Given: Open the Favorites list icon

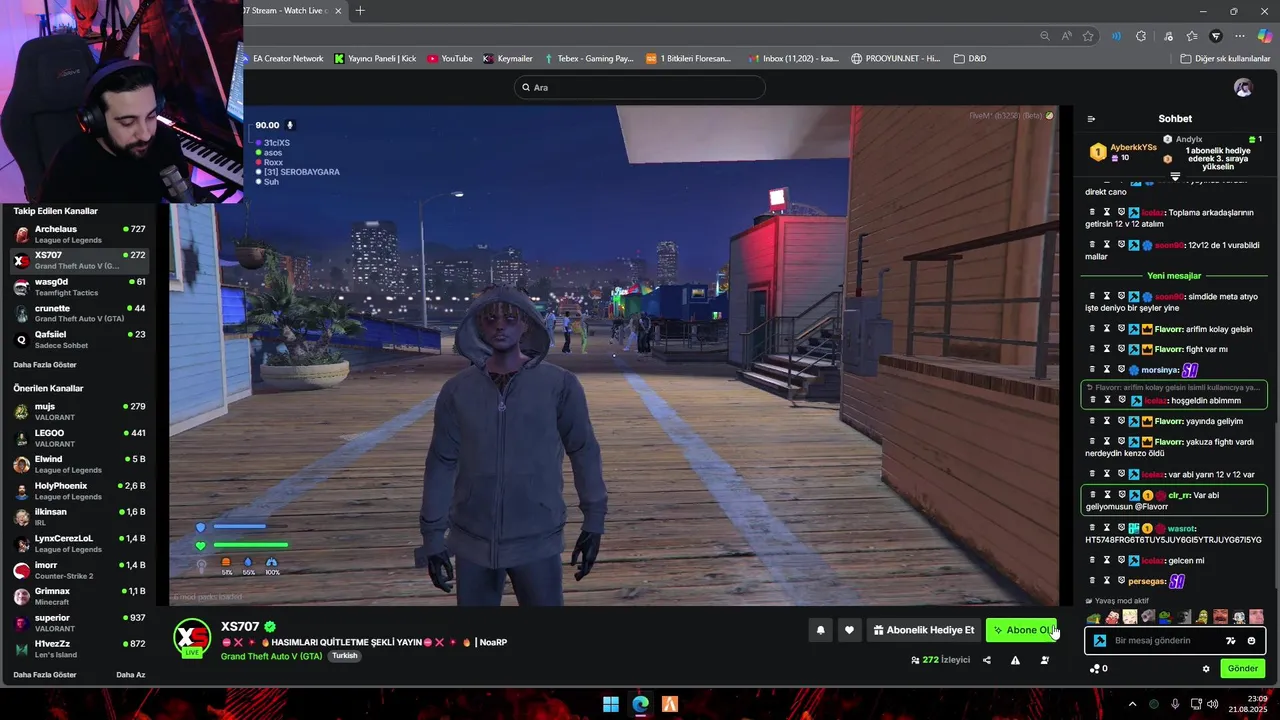Looking at the screenshot, I should point(1191,36).
